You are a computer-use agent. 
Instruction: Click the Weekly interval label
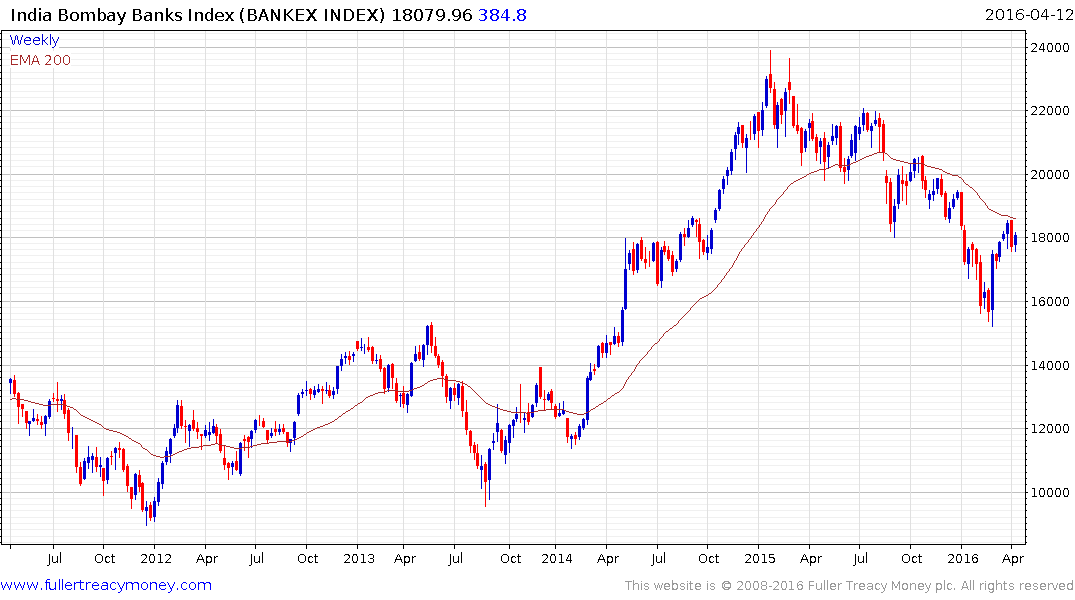pyautogui.click(x=34, y=40)
